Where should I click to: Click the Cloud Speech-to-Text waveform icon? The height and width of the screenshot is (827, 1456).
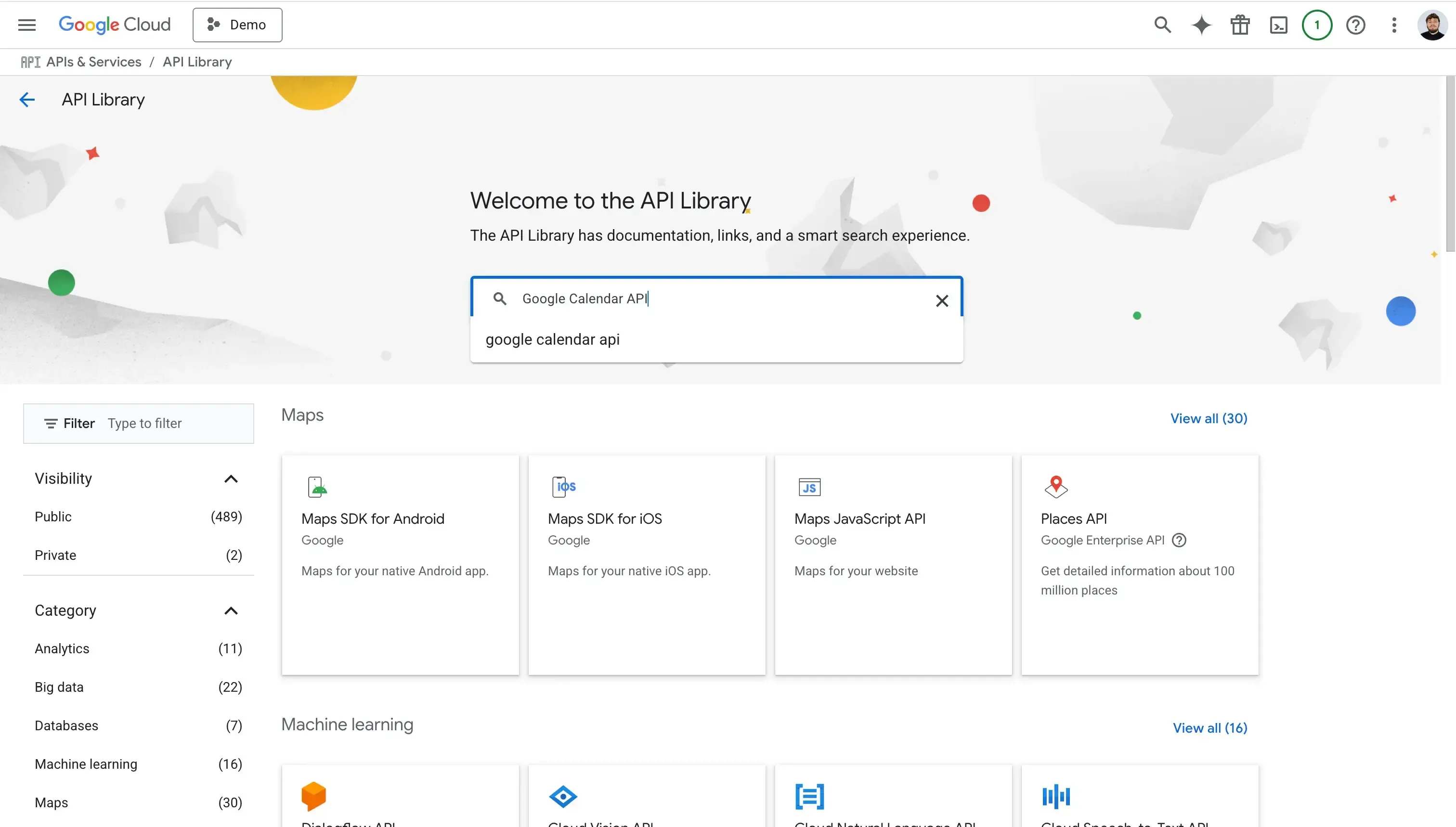pyautogui.click(x=1056, y=796)
